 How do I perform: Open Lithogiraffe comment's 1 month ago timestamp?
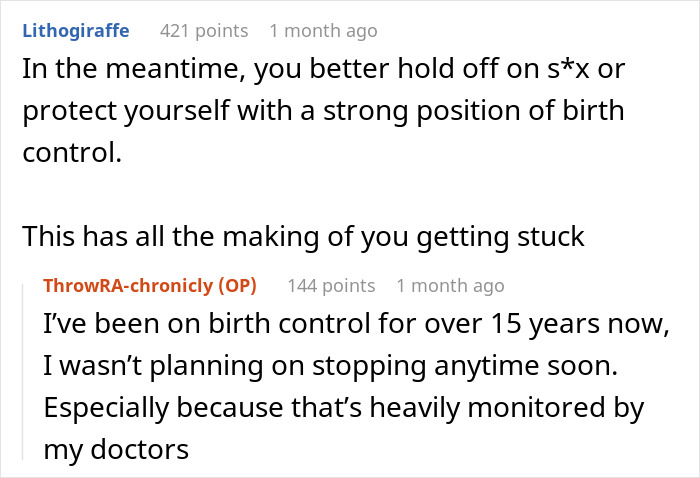coord(324,31)
